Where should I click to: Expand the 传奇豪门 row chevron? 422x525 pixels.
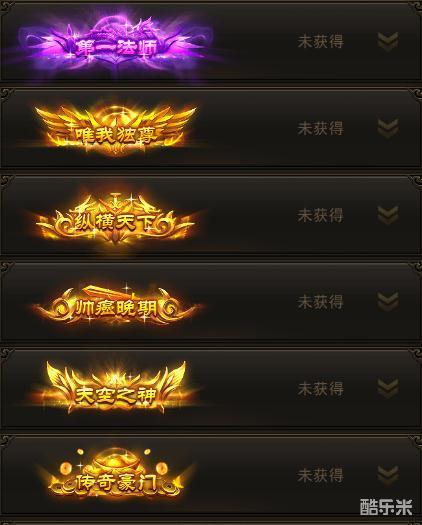click(388, 475)
